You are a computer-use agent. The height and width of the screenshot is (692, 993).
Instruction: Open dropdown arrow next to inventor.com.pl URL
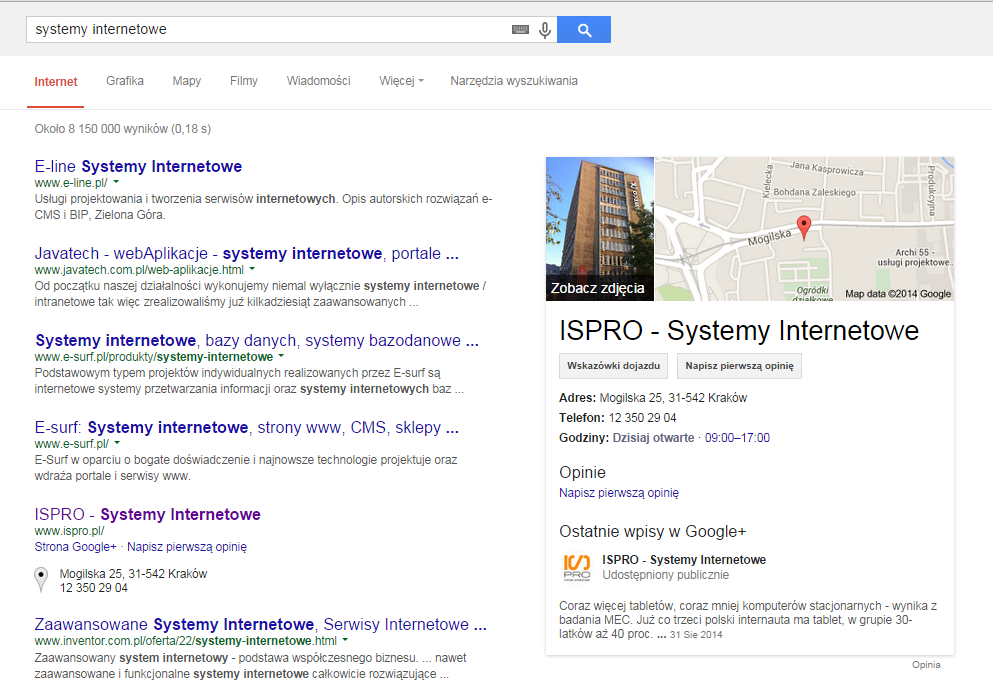345,641
